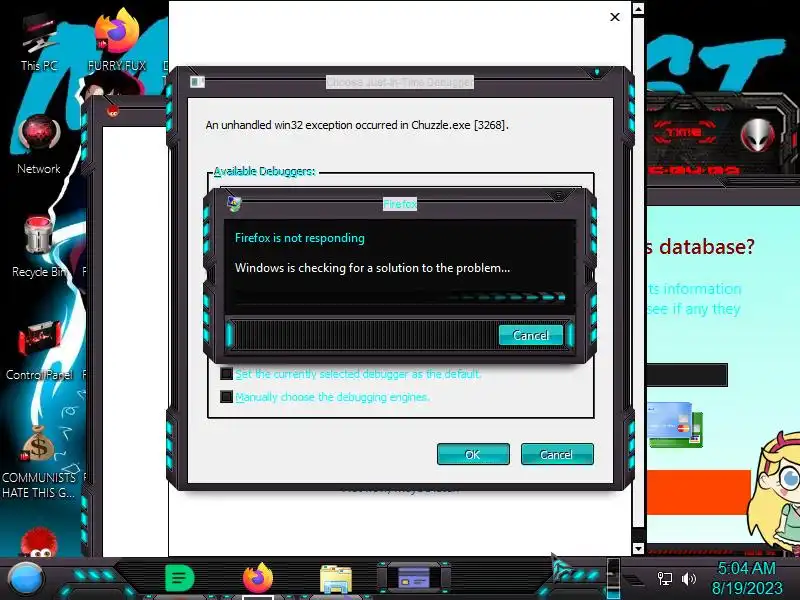Open the credit card app taskbar item
The image size is (800, 600).
coord(414,580)
